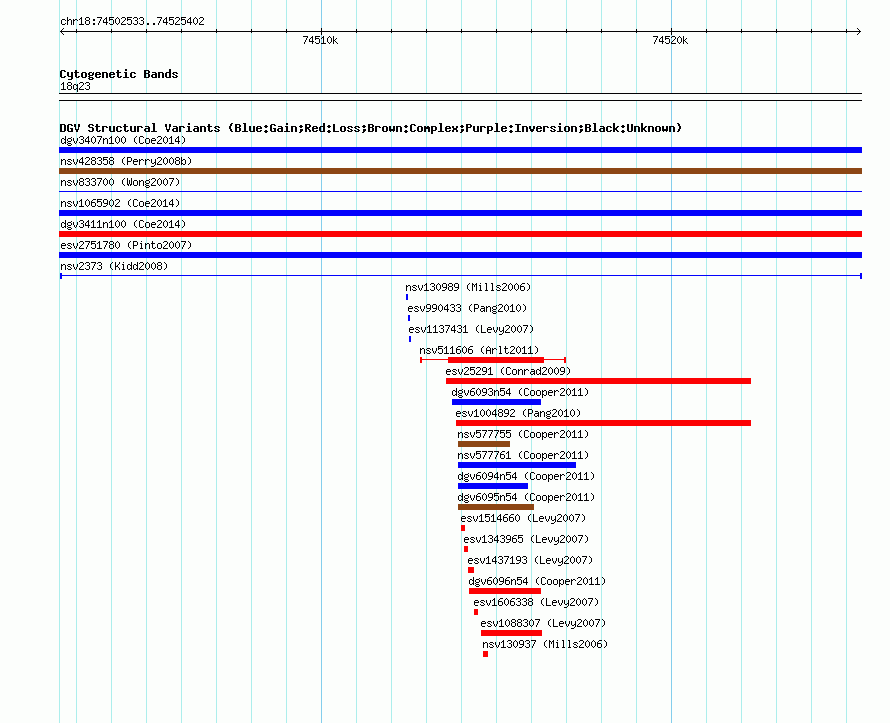Image resolution: width=890 pixels, height=723 pixels.
Task: Open the dgv3411n100 (Coe2014) red bar
Action: (x=460, y=234)
